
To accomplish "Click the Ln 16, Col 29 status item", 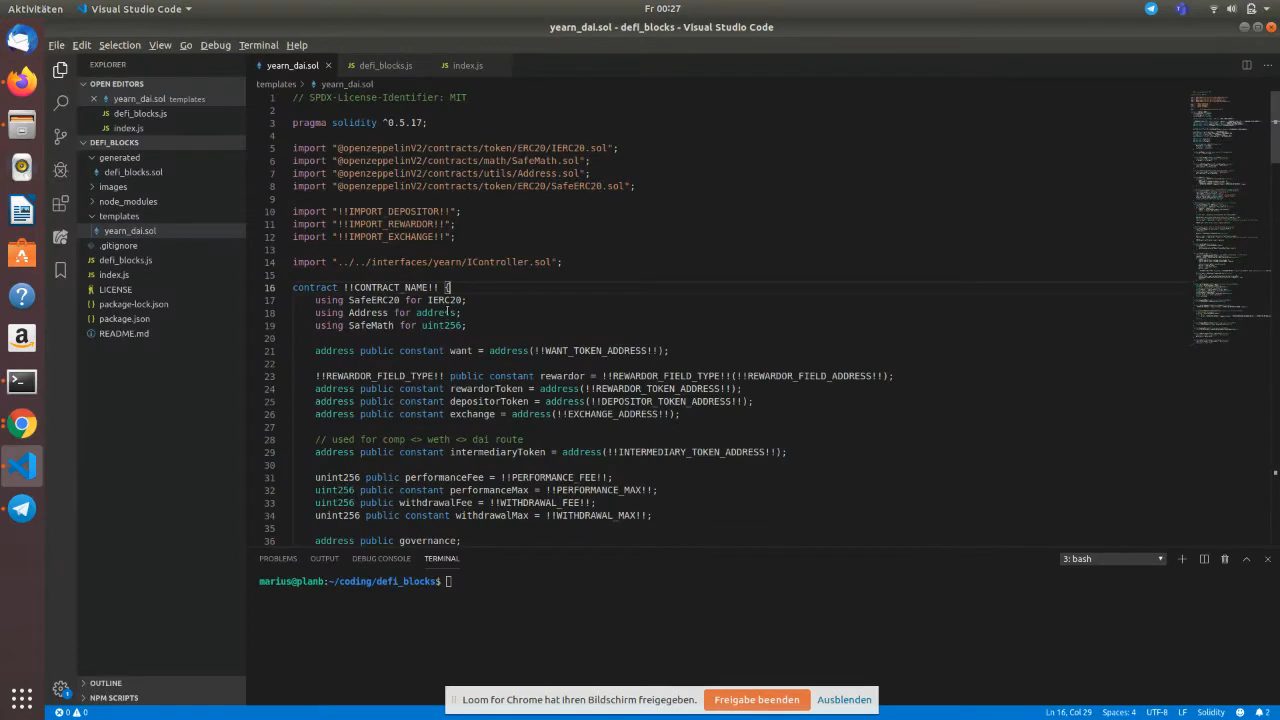I will click(1068, 712).
